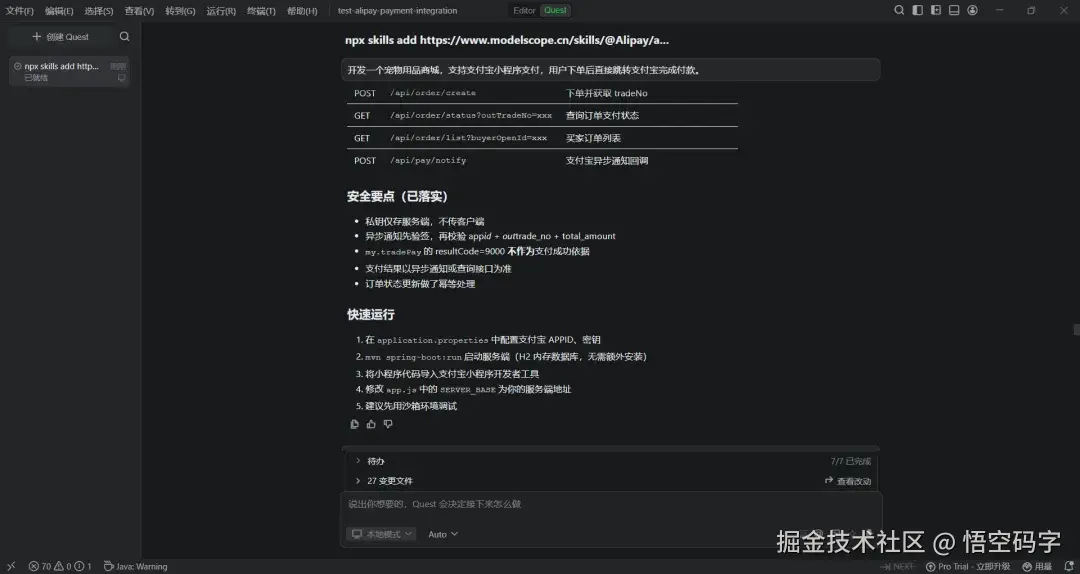Open the 查看(V) menu

139,11
